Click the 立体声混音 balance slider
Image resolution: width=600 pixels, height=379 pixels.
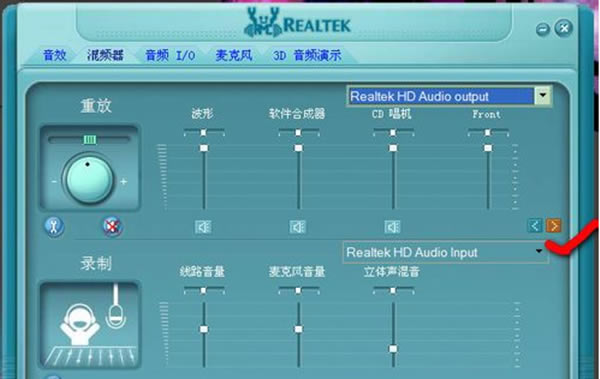[x=393, y=291]
